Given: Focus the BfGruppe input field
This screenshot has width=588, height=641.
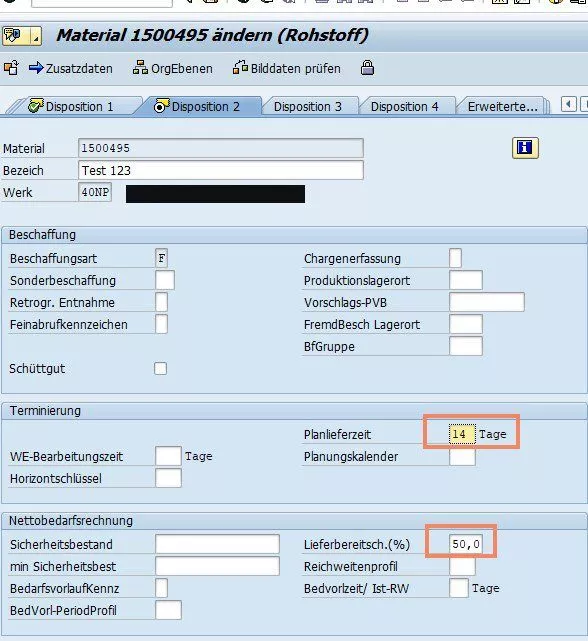Looking at the screenshot, I should 466,346.
